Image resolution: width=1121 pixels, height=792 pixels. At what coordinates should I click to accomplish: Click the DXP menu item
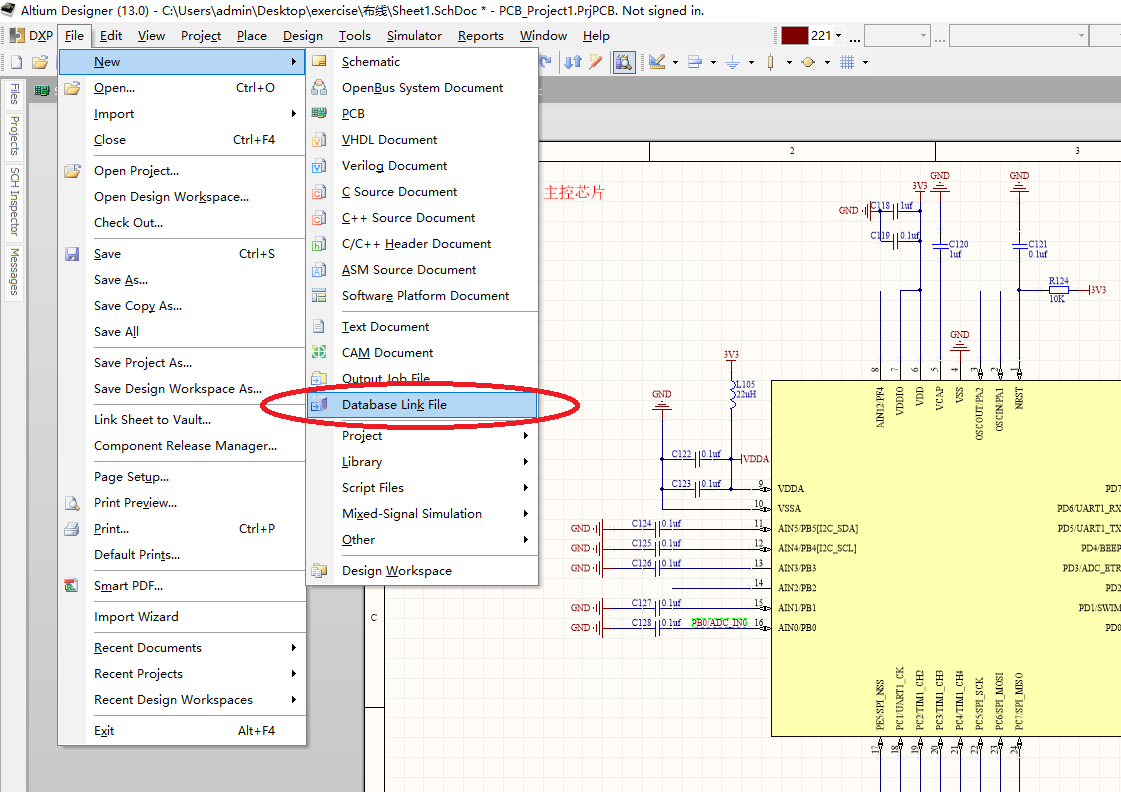point(40,36)
